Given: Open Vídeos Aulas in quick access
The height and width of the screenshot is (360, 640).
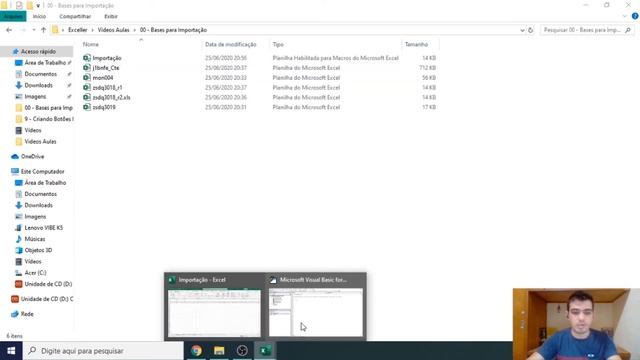Looking at the screenshot, I should tap(40, 142).
